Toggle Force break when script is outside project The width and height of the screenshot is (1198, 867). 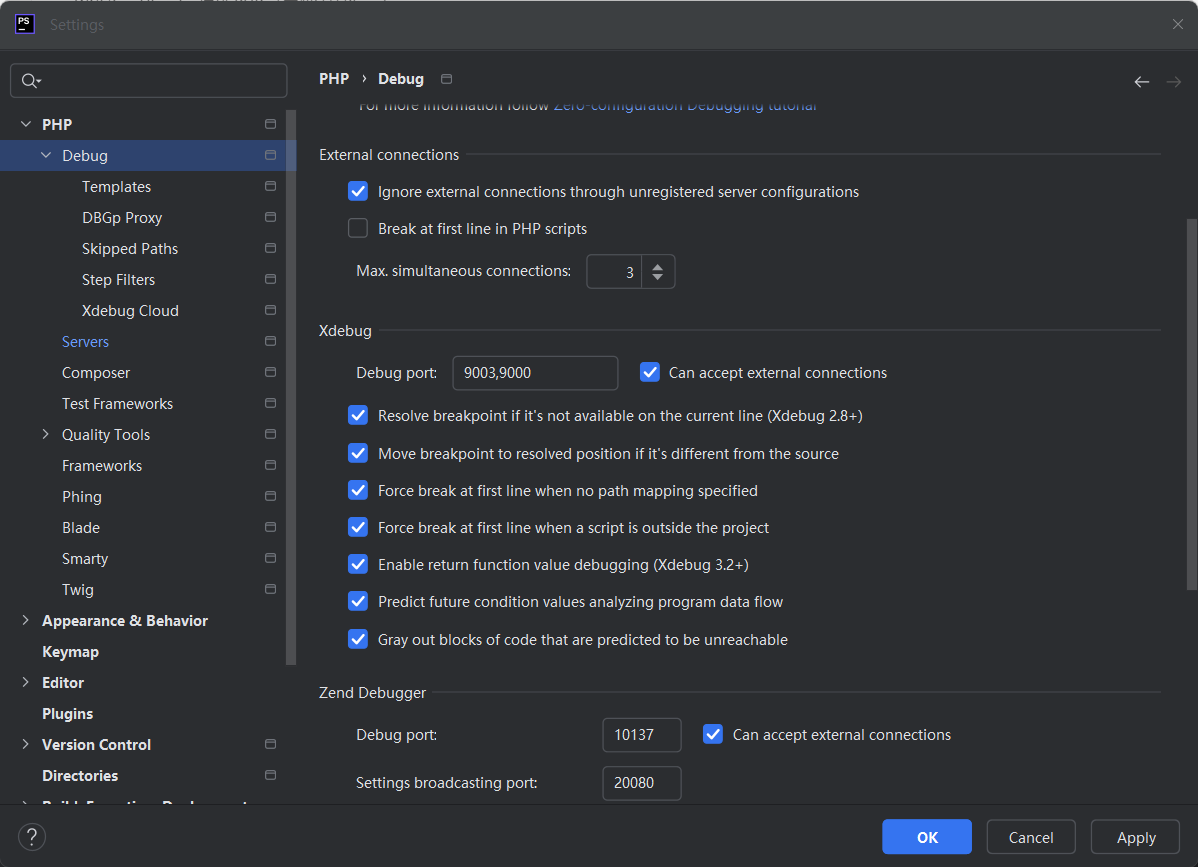(358, 527)
